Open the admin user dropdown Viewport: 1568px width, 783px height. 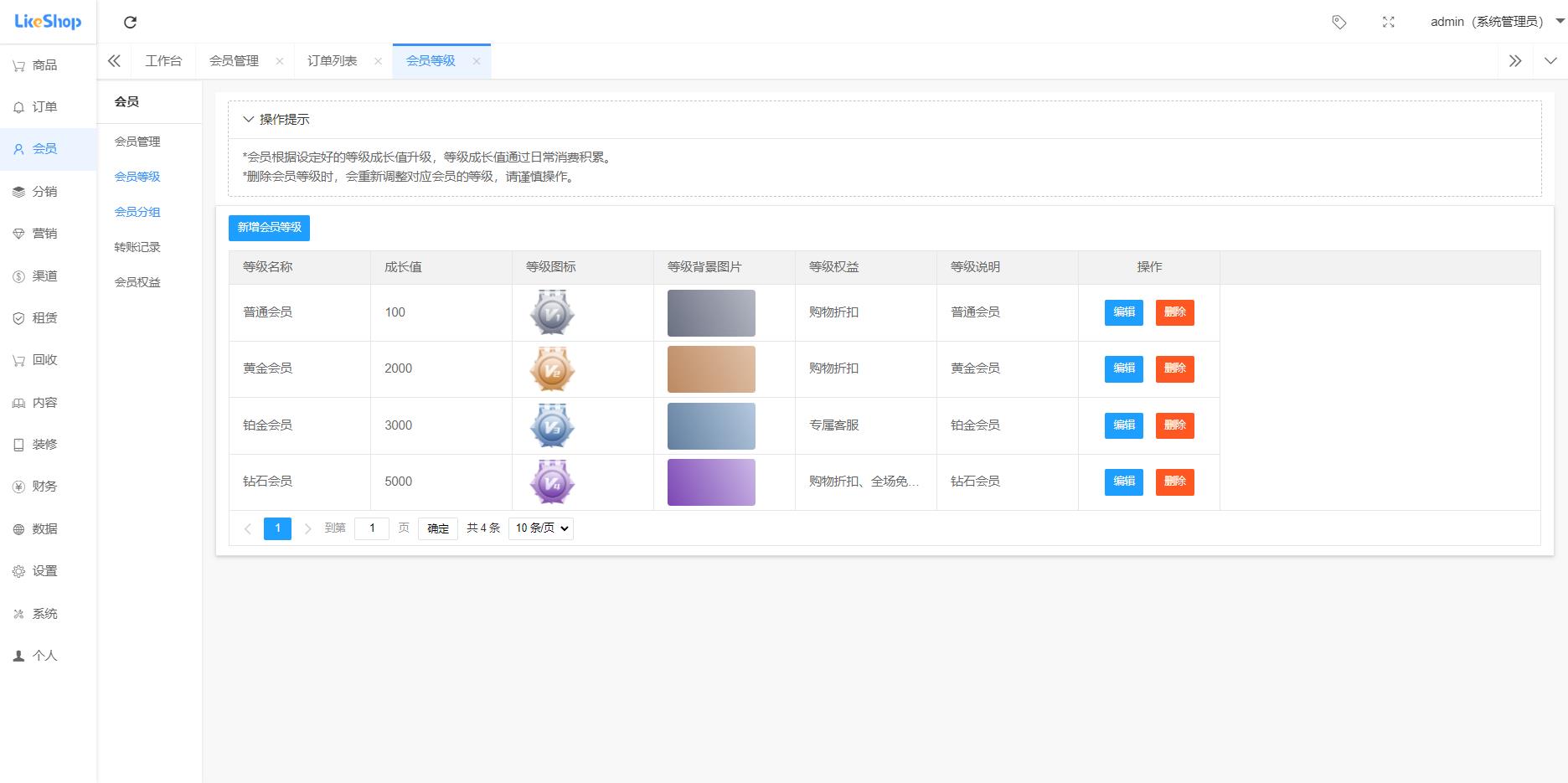pyautogui.click(x=1496, y=22)
